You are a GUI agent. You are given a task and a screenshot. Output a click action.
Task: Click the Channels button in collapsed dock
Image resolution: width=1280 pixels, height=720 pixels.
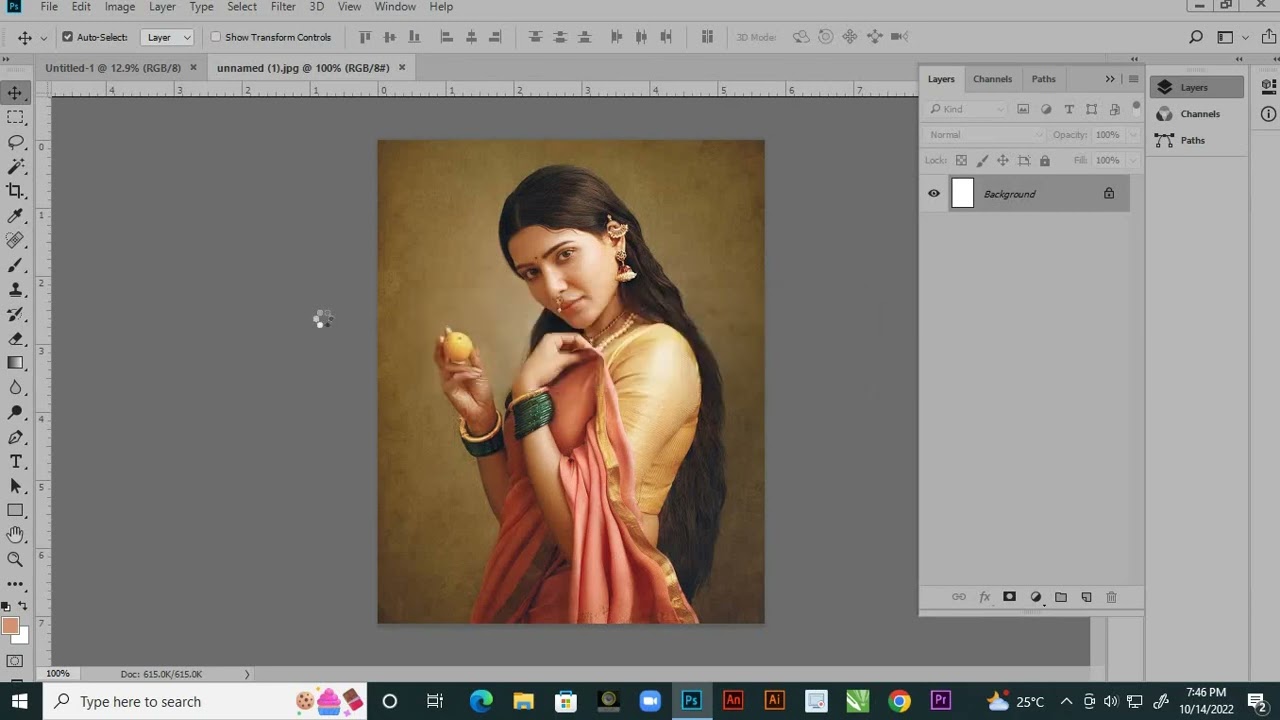tap(1196, 114)
